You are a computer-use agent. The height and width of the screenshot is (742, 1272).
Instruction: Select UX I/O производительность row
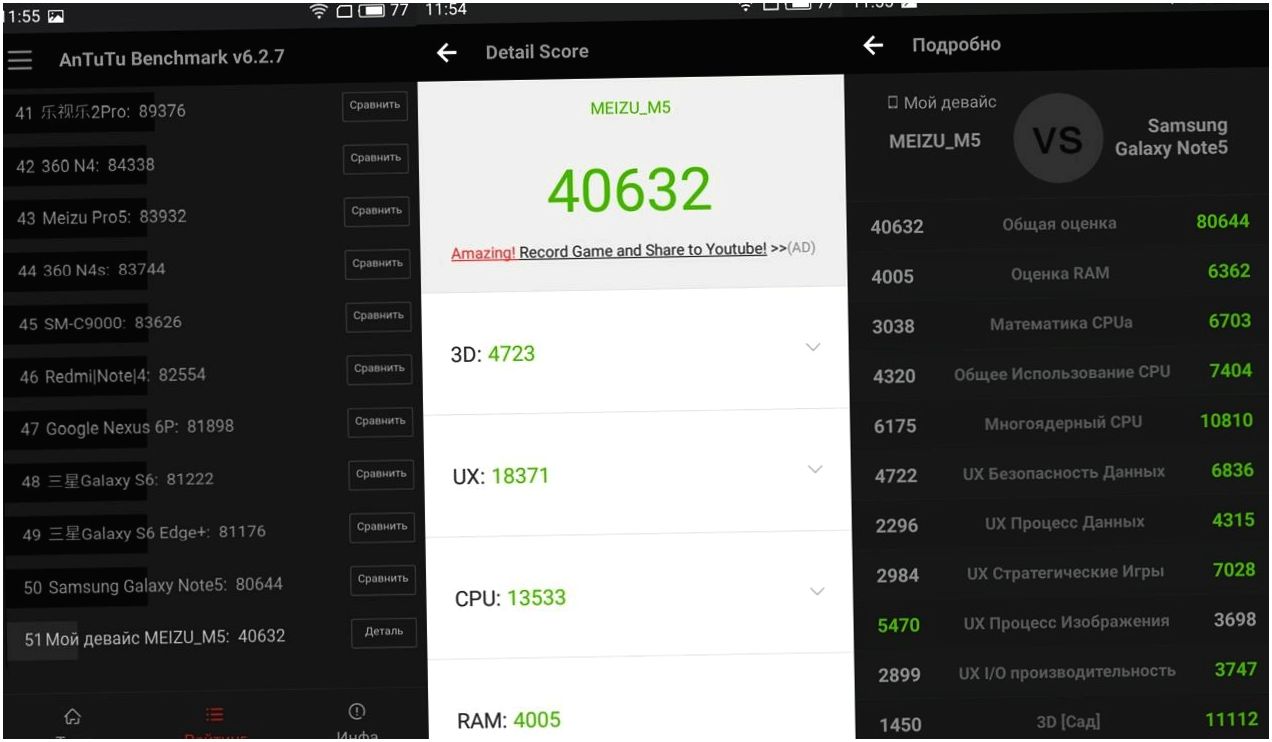pyautogui.click(x=1064, y=672)
